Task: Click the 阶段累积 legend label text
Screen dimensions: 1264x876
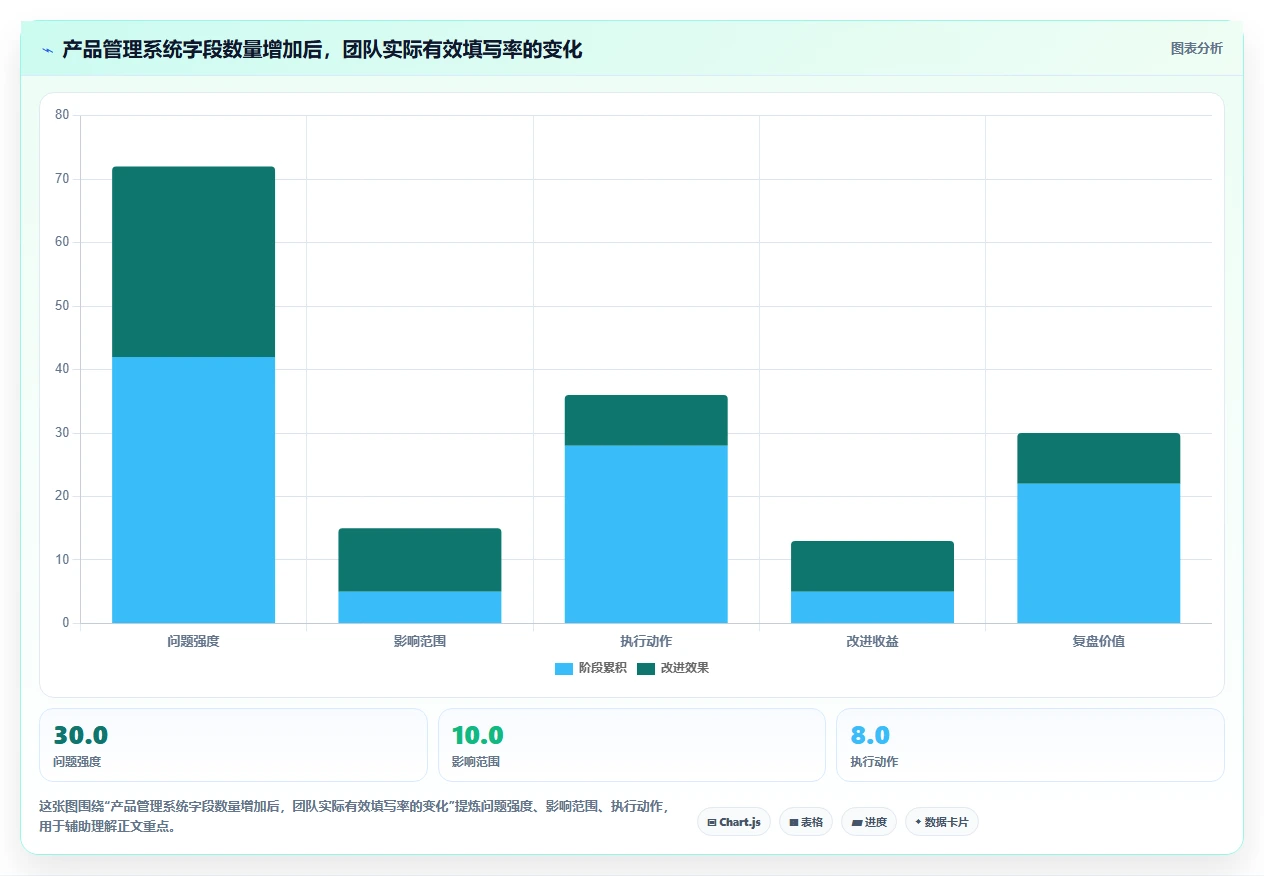Action: (603, 668)
